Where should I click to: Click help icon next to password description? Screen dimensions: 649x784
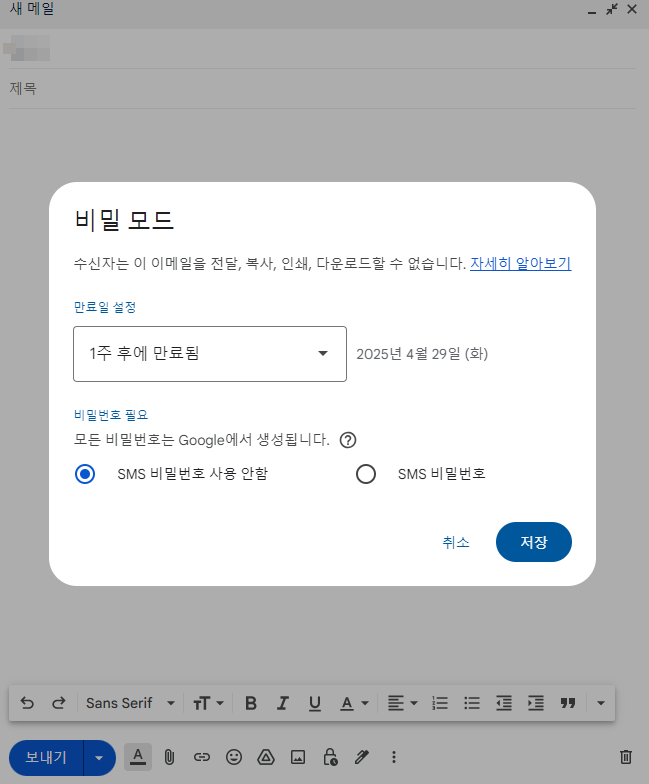[349, 440]
